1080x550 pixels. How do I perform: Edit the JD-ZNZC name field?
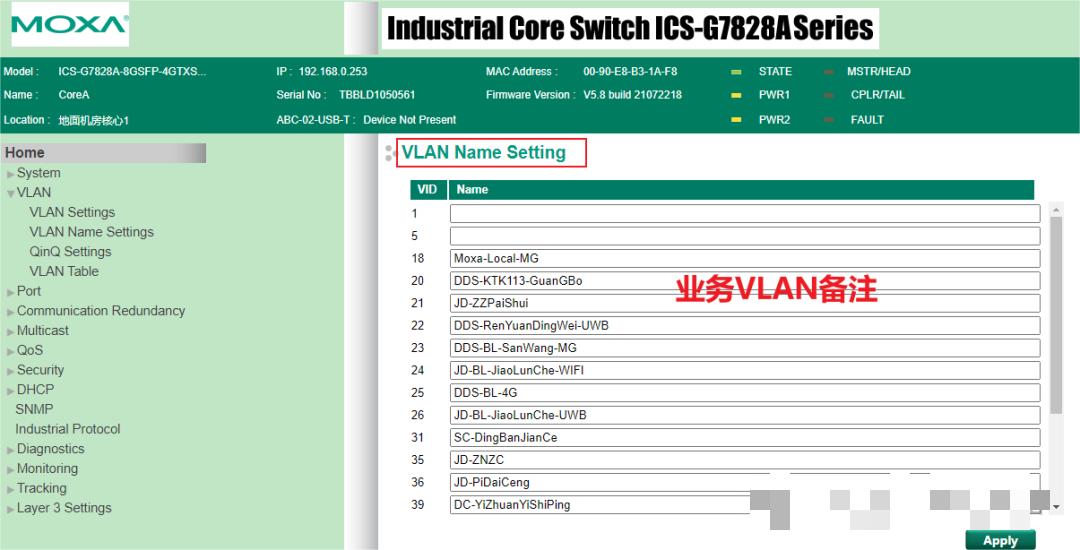(745, 460)
